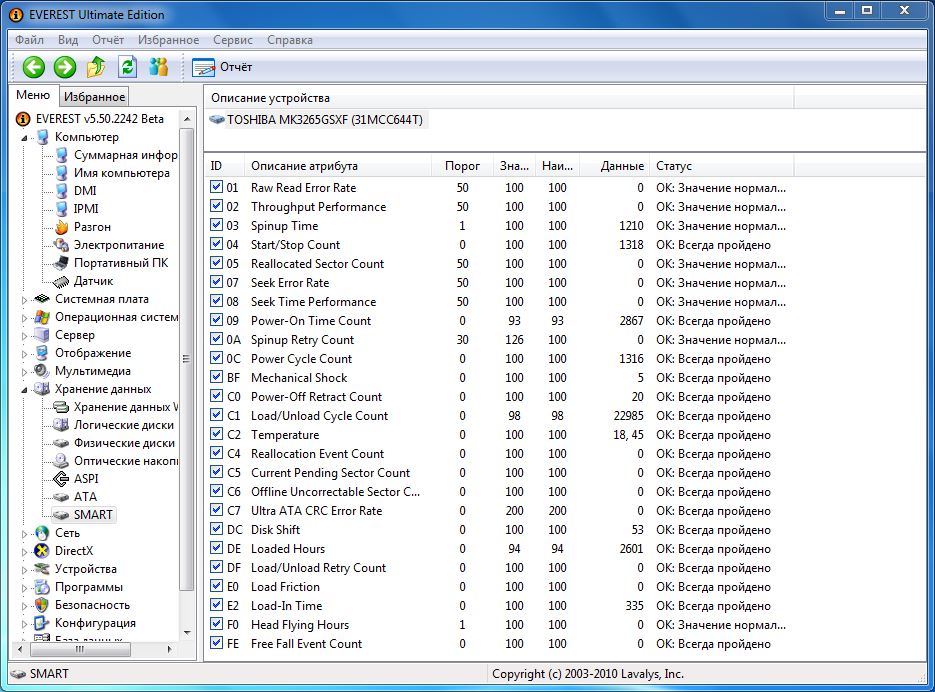Click the Up folder toolbar icon
The image size is (935, 692).
click(x=96, y=67)
